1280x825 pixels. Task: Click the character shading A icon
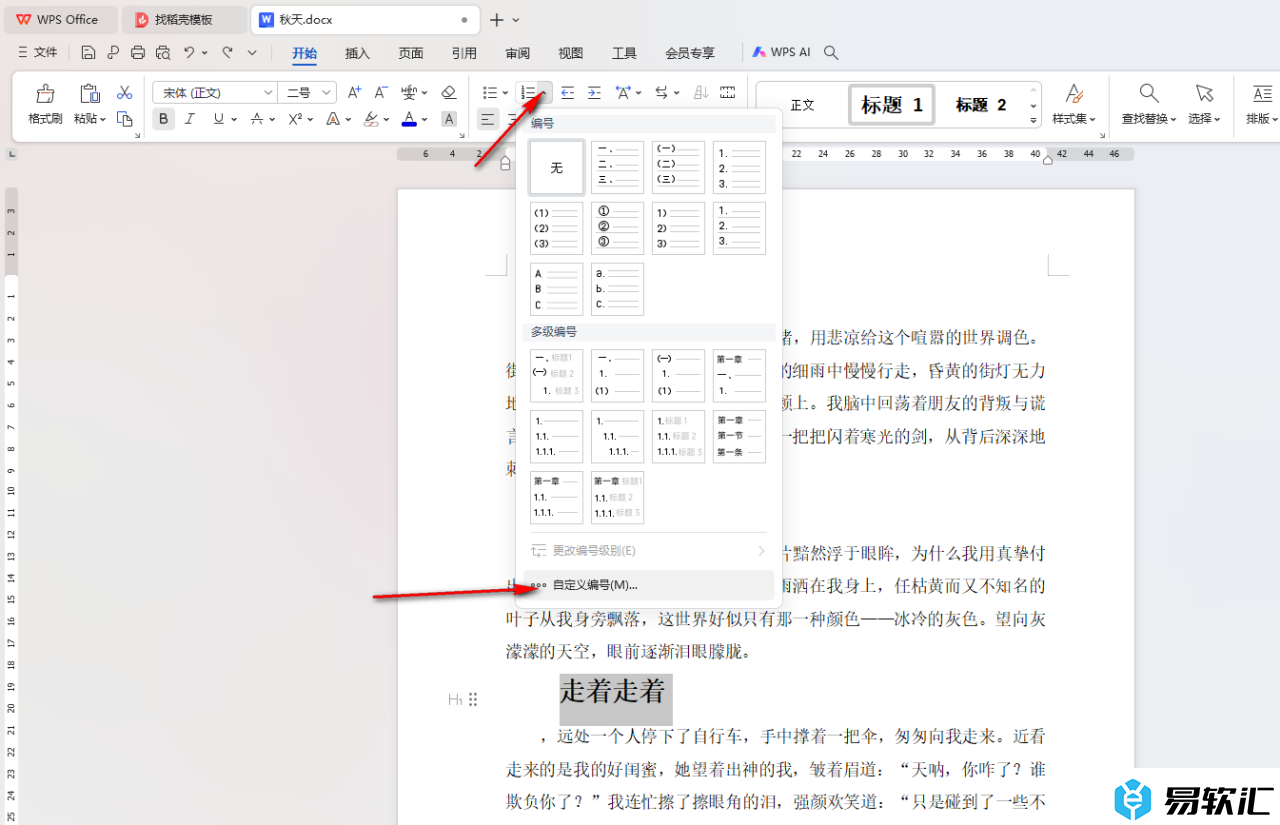(x=449, y=119)
